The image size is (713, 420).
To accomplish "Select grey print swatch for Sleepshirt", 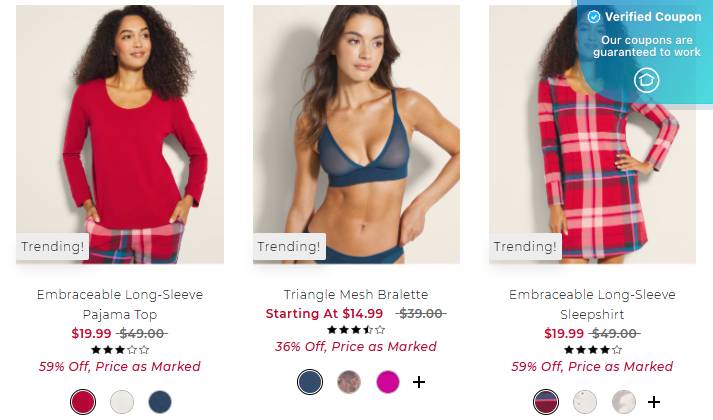I will point(623,402).
